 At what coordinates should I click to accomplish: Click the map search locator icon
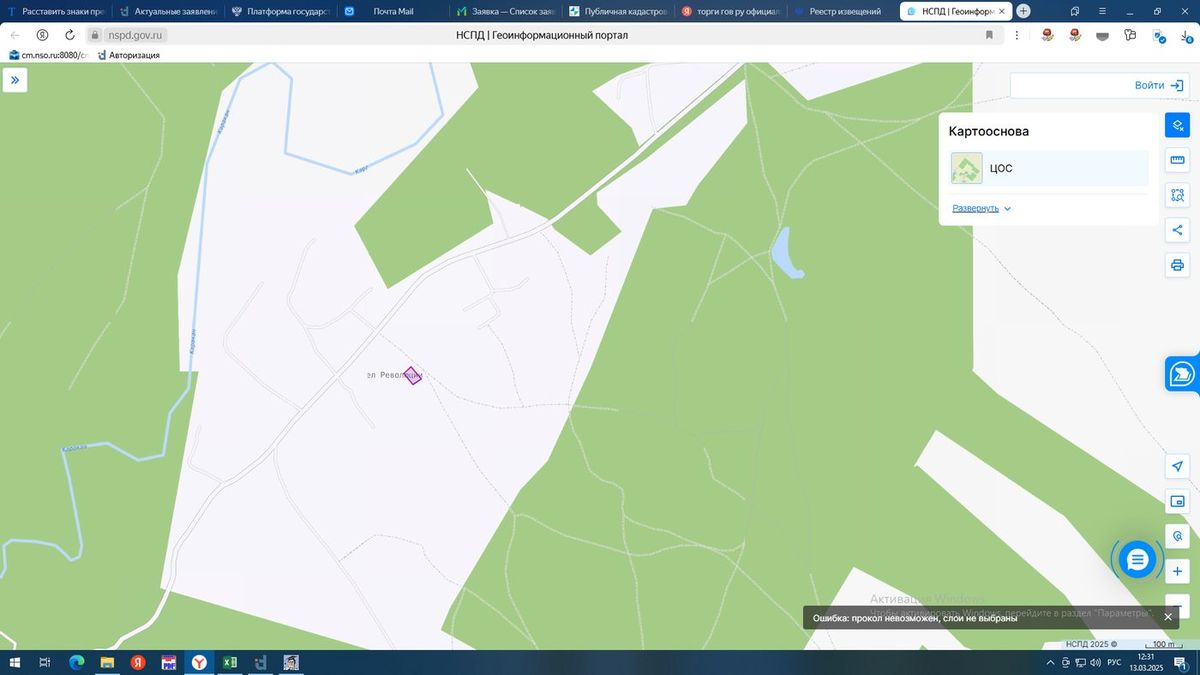point(1178,536)
